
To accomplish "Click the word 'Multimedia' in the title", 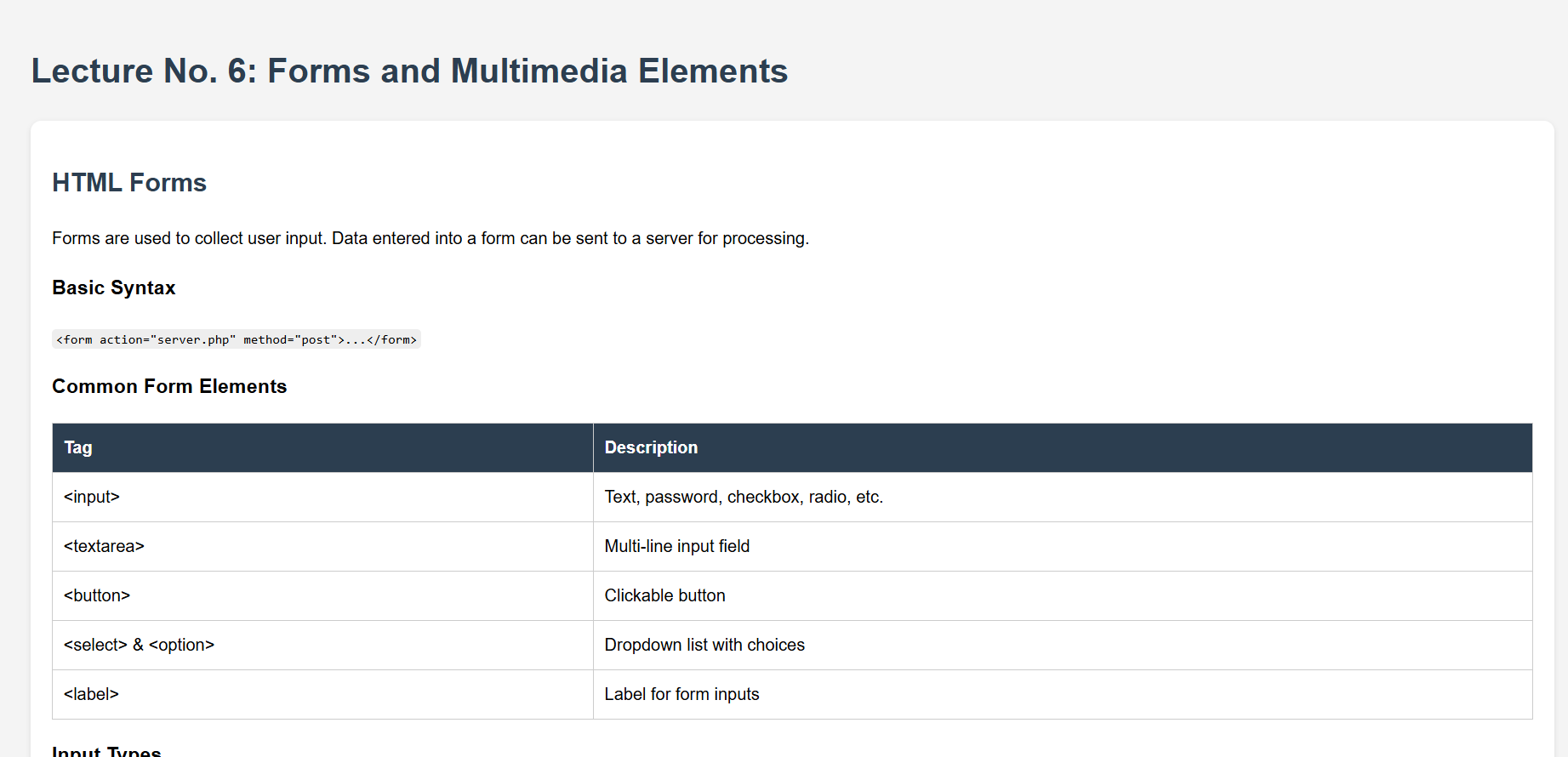I will click(x=539, y=71).
